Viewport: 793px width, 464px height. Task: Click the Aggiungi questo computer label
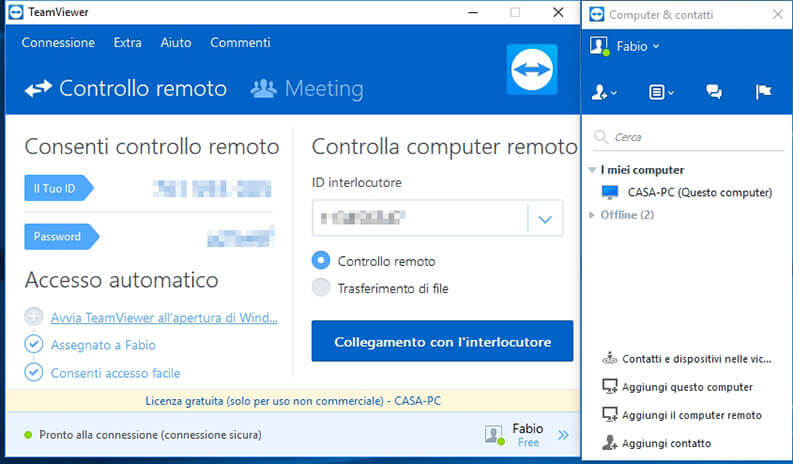point(687,387)
